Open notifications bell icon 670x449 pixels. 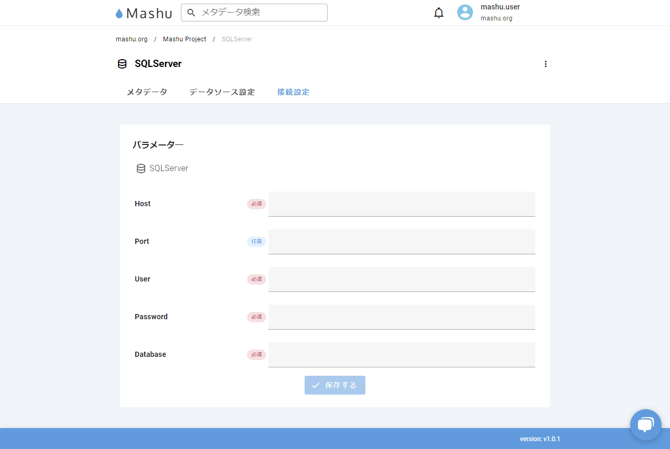tap(438, 13)
